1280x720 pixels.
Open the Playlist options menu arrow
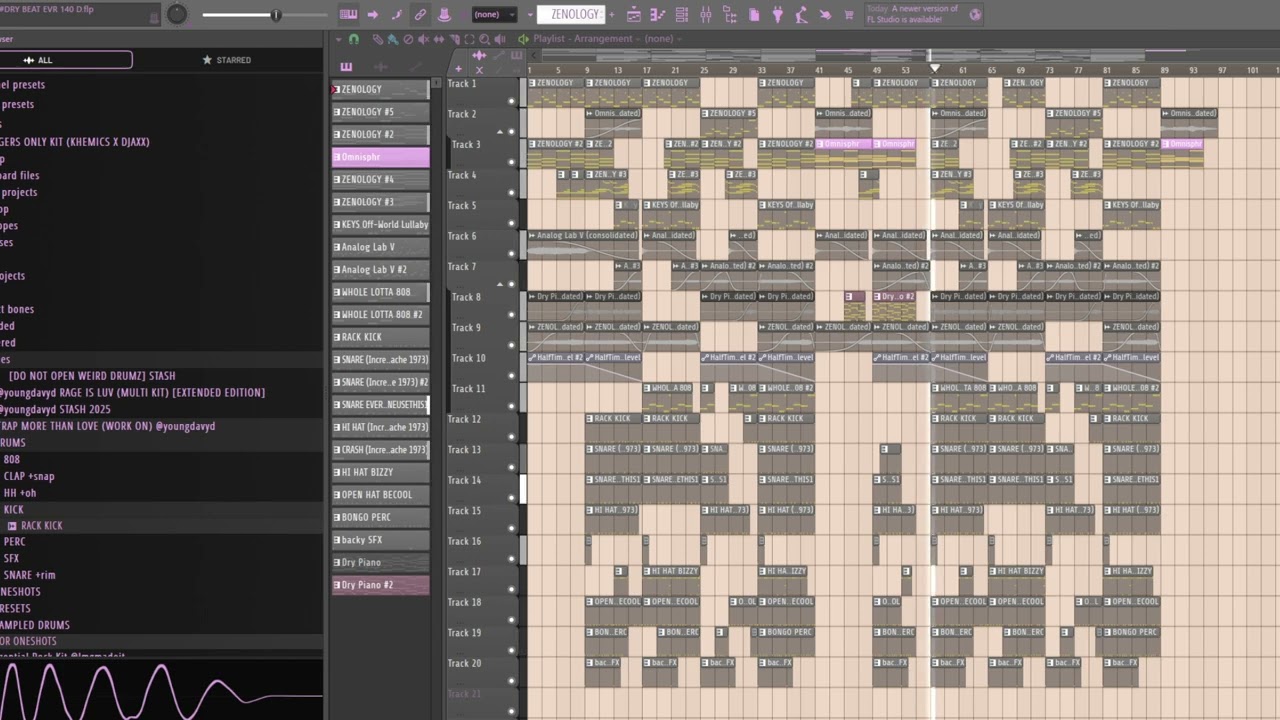(338, 39)
